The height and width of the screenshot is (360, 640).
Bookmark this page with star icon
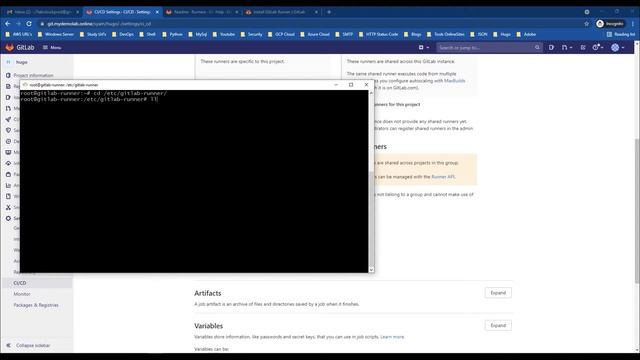pos(587,24)
